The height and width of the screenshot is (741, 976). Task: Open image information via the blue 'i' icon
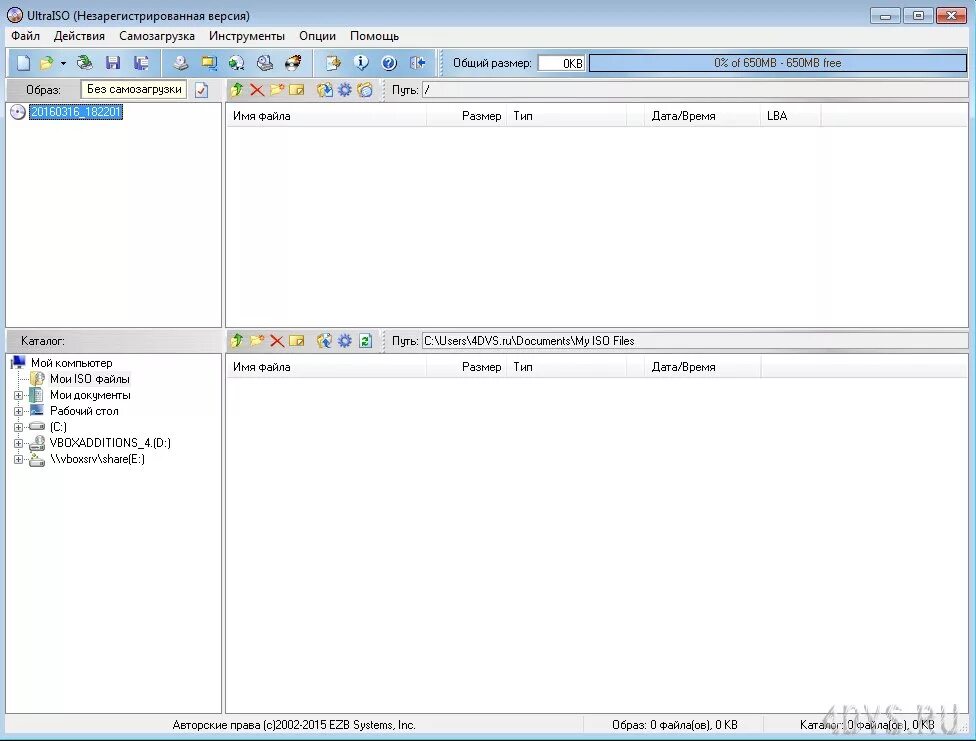click(x=361, y=63)
